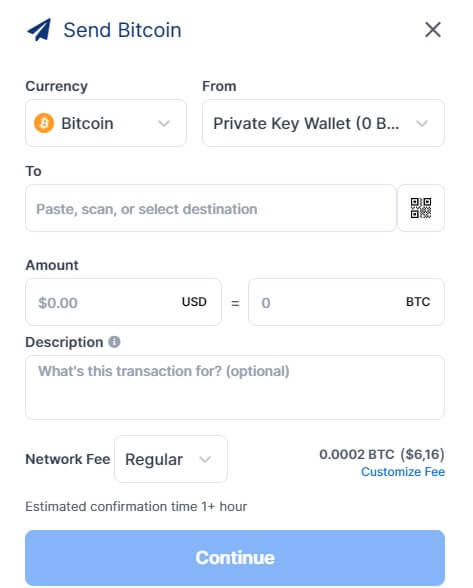Expand the Network Fee Regular dropdown
473x588 pixels.
171,459
